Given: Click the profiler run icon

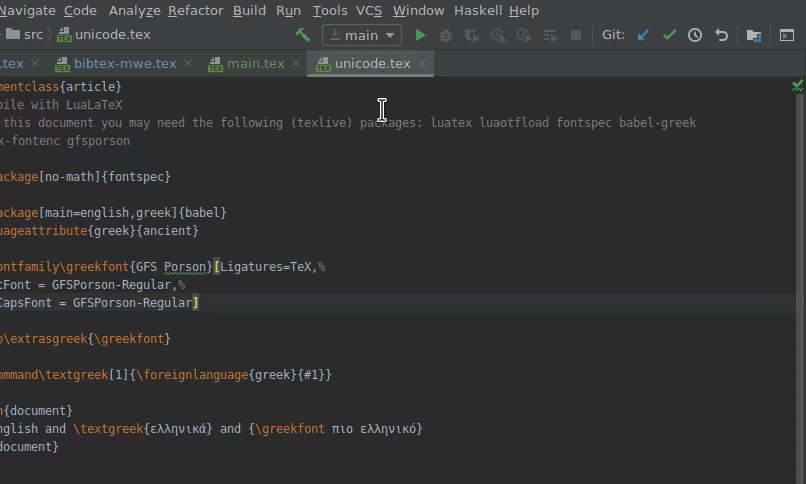Looking at the screenshot, I should [498, 35].
